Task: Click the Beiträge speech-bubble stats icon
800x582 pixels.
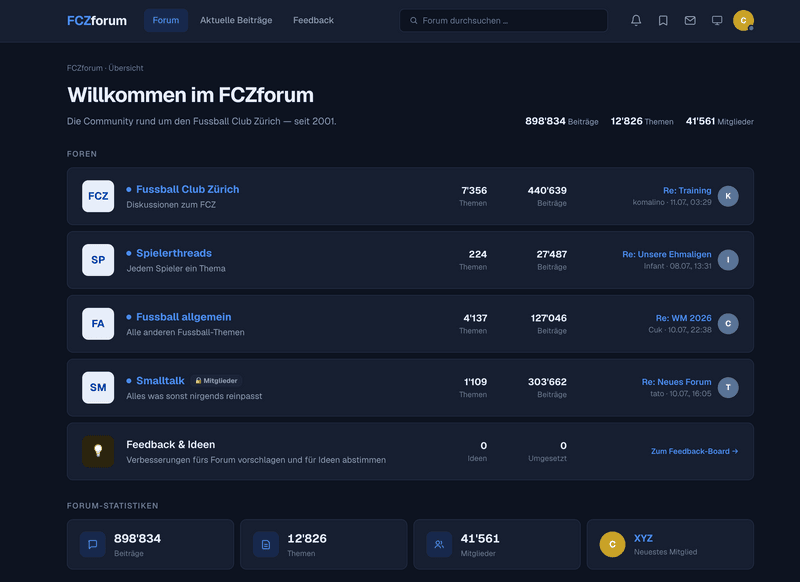Action: pyautogui.click(x=92, y=544)
